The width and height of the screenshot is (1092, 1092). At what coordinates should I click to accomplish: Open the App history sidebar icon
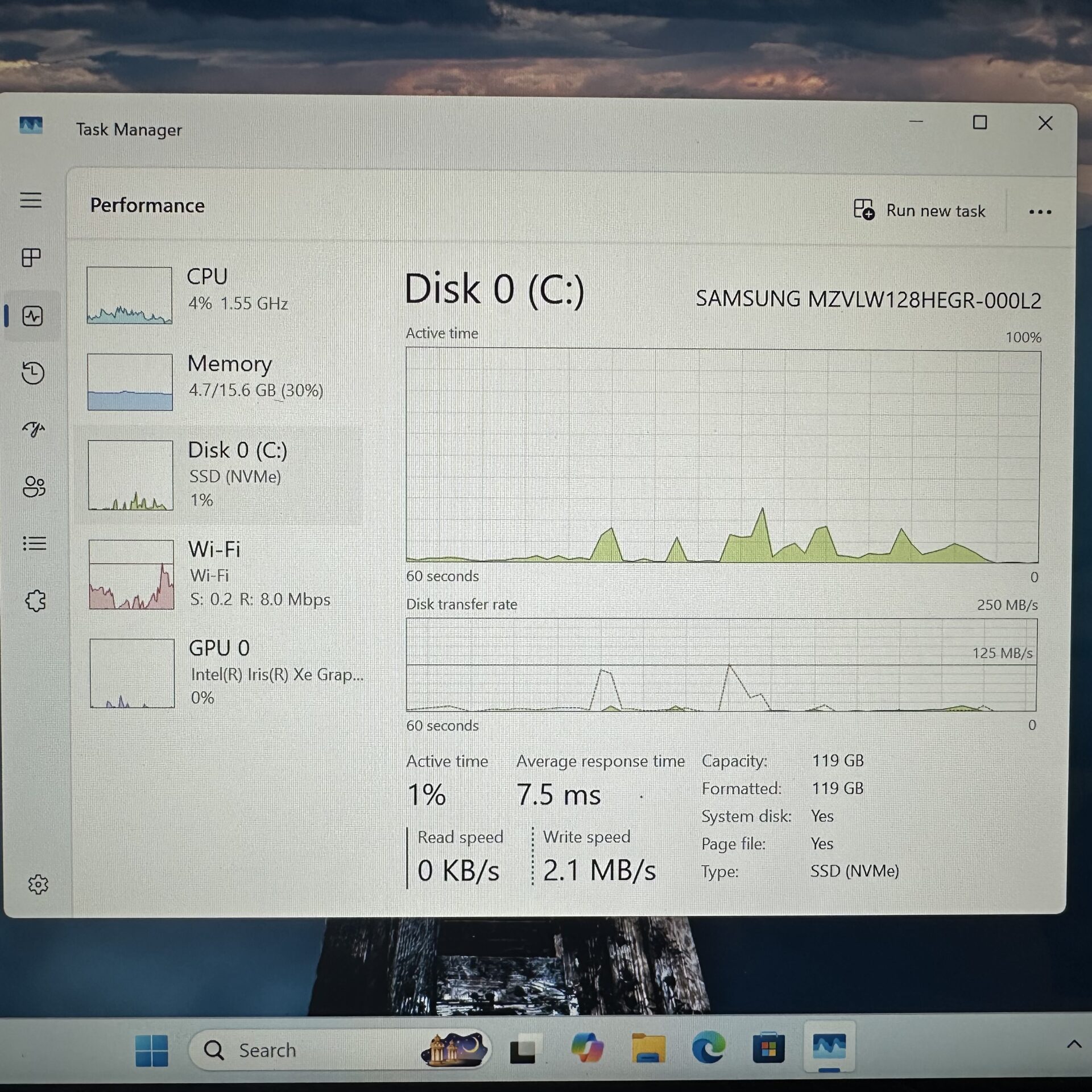click(x=33, y=373)
